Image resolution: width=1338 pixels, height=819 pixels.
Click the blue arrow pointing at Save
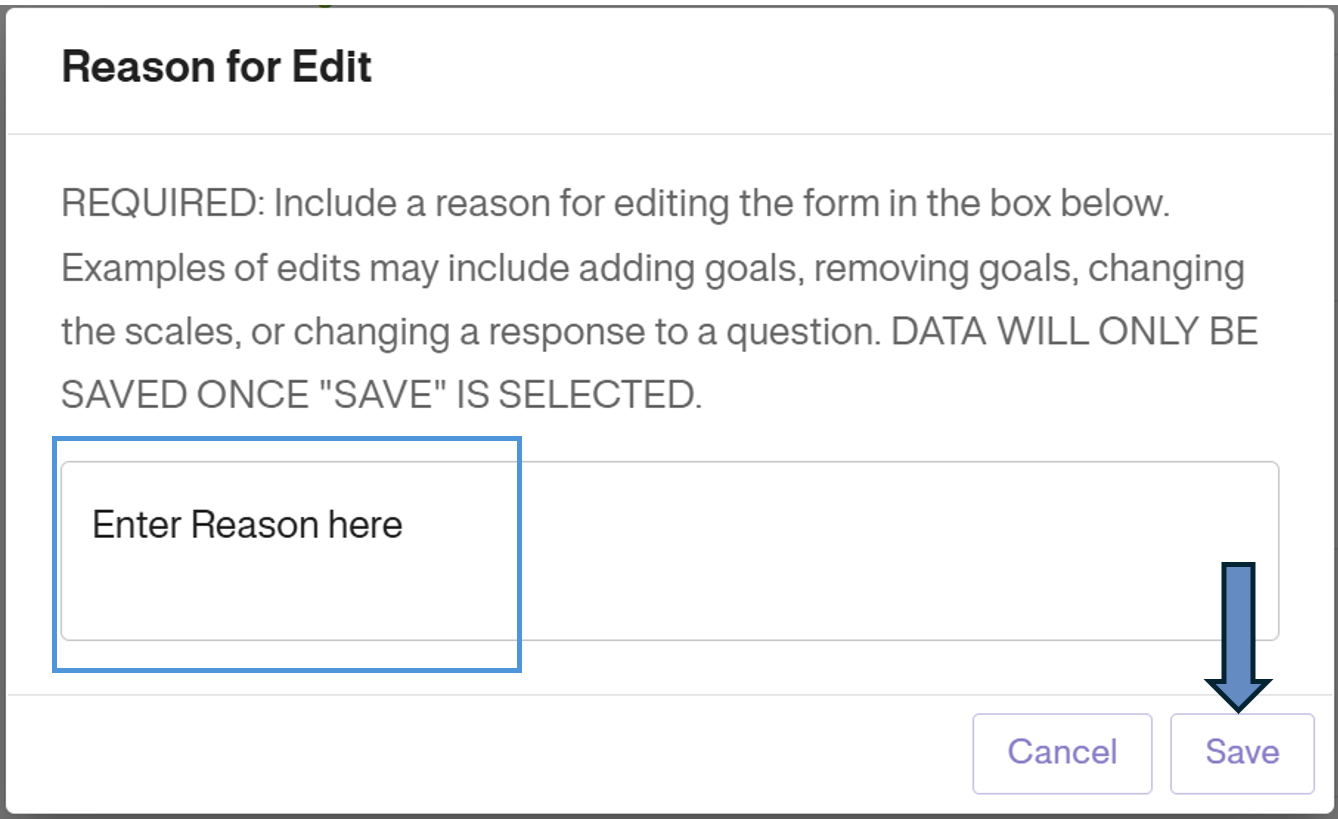coord(1240,630)
